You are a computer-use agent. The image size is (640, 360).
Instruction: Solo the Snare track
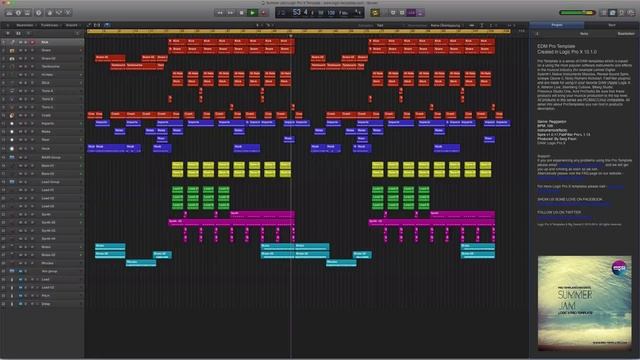pyautogui.click(x=26, y=50)
